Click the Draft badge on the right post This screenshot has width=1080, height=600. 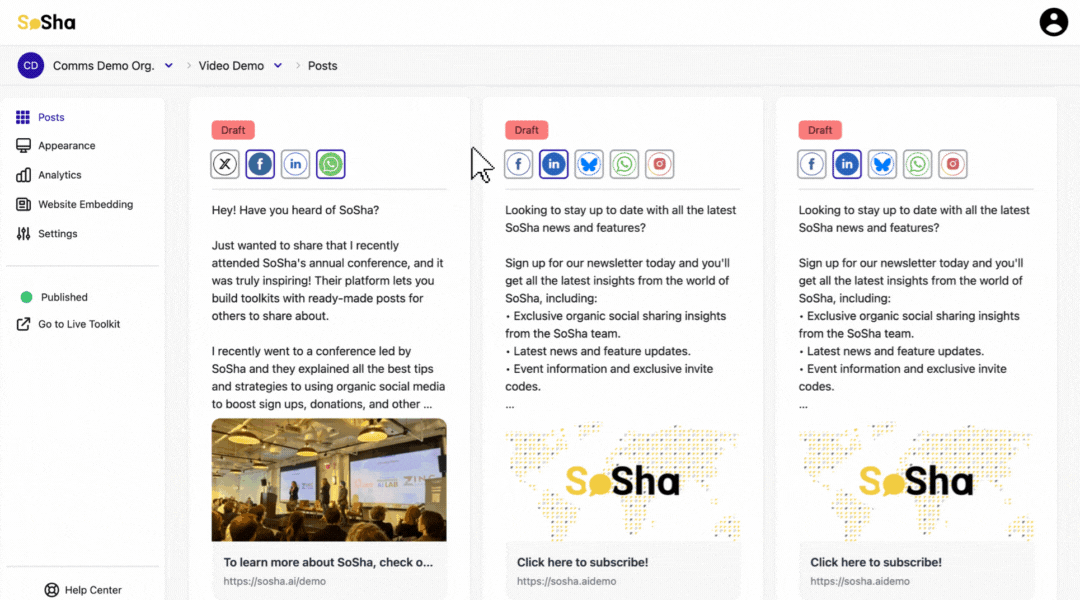coord(820,130)
